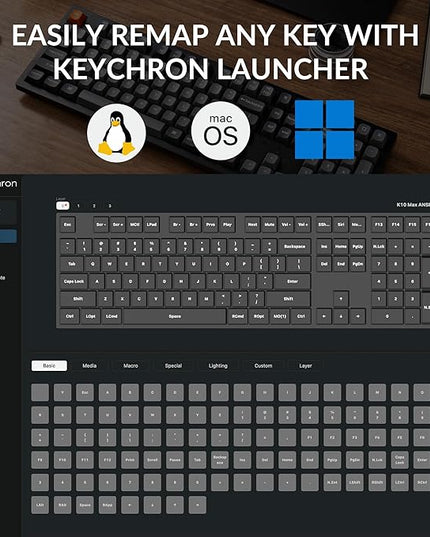The width and height of the screenshot is (430, 537).
Task: Select the Basic keycode tab
Action: coord(49,366)
